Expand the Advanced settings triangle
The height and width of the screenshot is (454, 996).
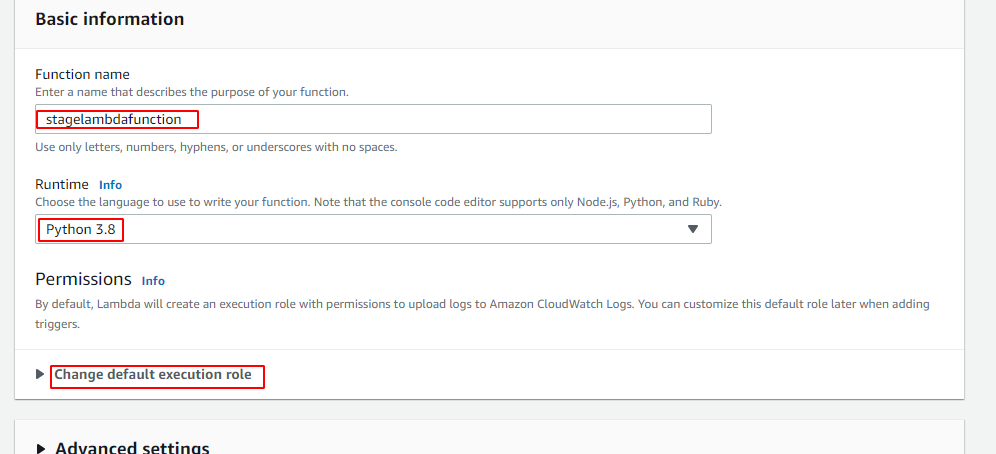40,448
